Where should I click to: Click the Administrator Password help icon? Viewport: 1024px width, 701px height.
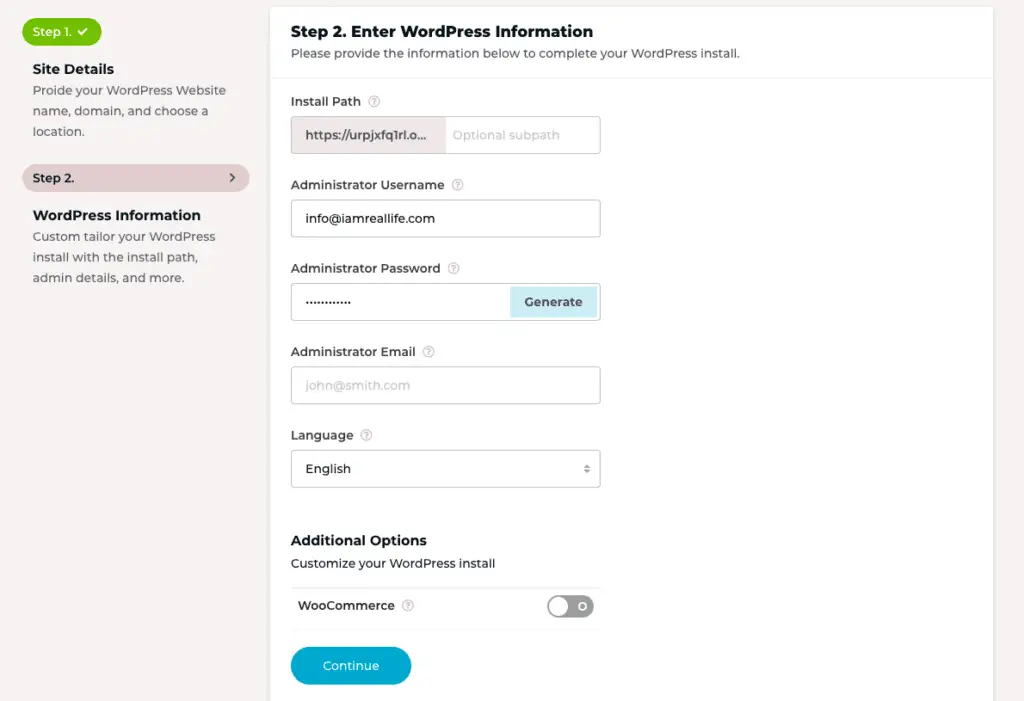click(453, 269)
